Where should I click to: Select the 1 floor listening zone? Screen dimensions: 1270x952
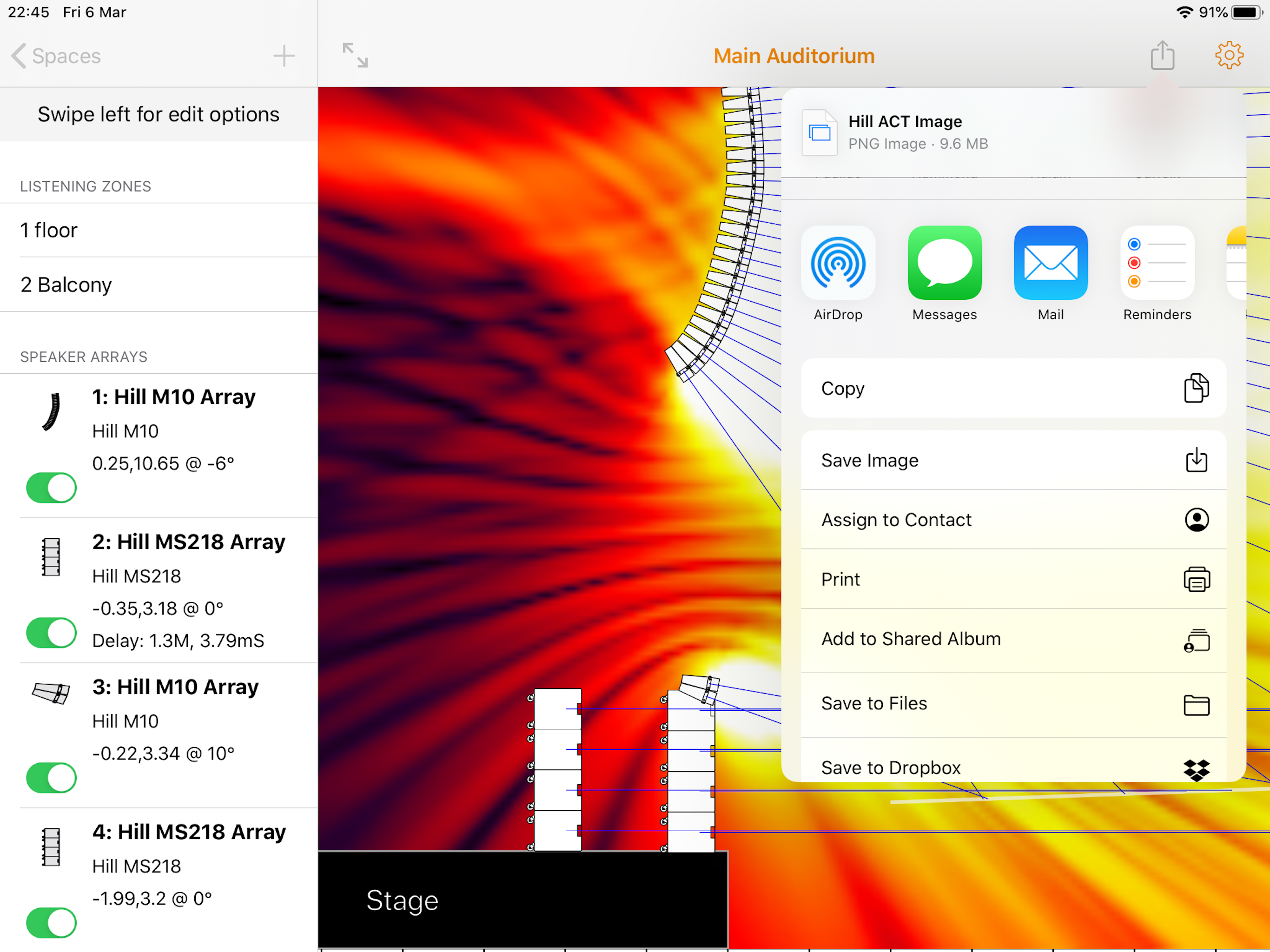159,230
